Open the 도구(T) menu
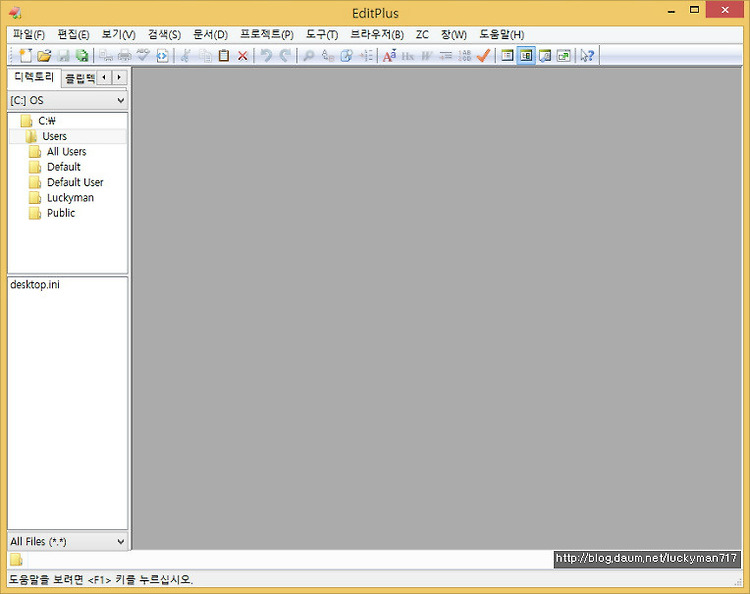The height and width of the screenshot is (594, 750). click(x=322, y=34)
